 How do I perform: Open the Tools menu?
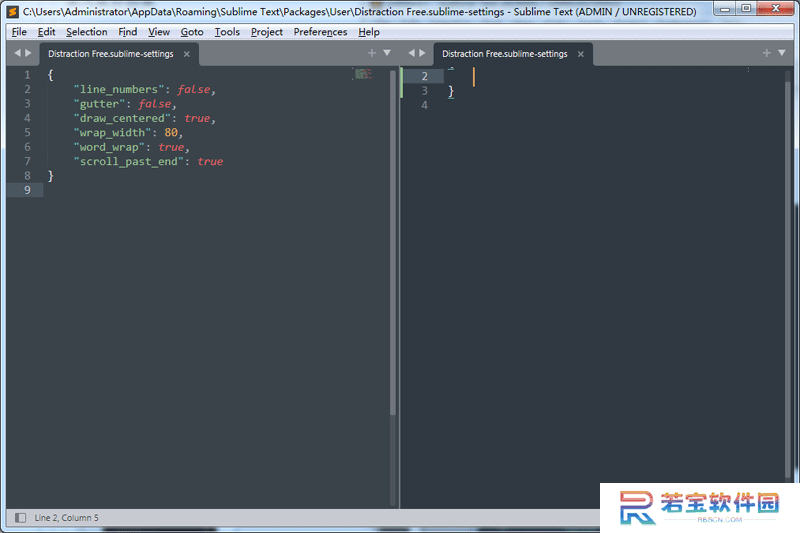pyautogui.click(x=227, y=32)
